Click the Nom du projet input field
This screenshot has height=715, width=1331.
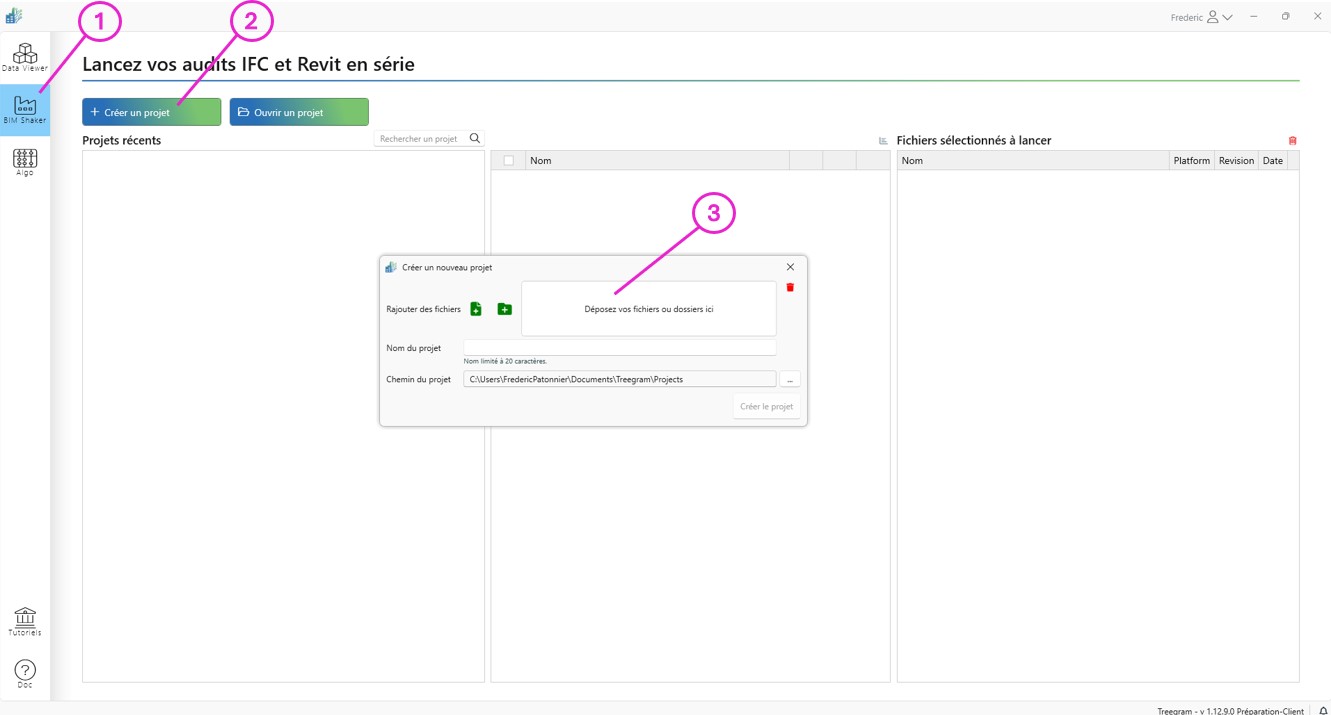[619, 347]
